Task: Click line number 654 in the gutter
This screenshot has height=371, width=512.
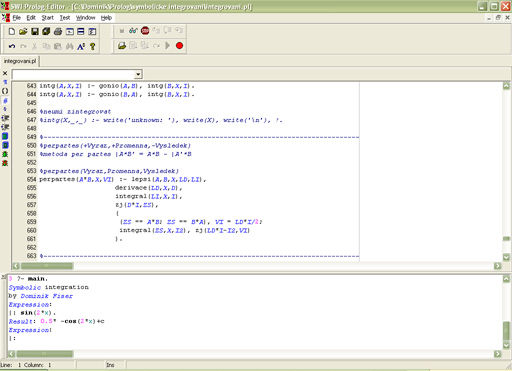Action: 31,179
